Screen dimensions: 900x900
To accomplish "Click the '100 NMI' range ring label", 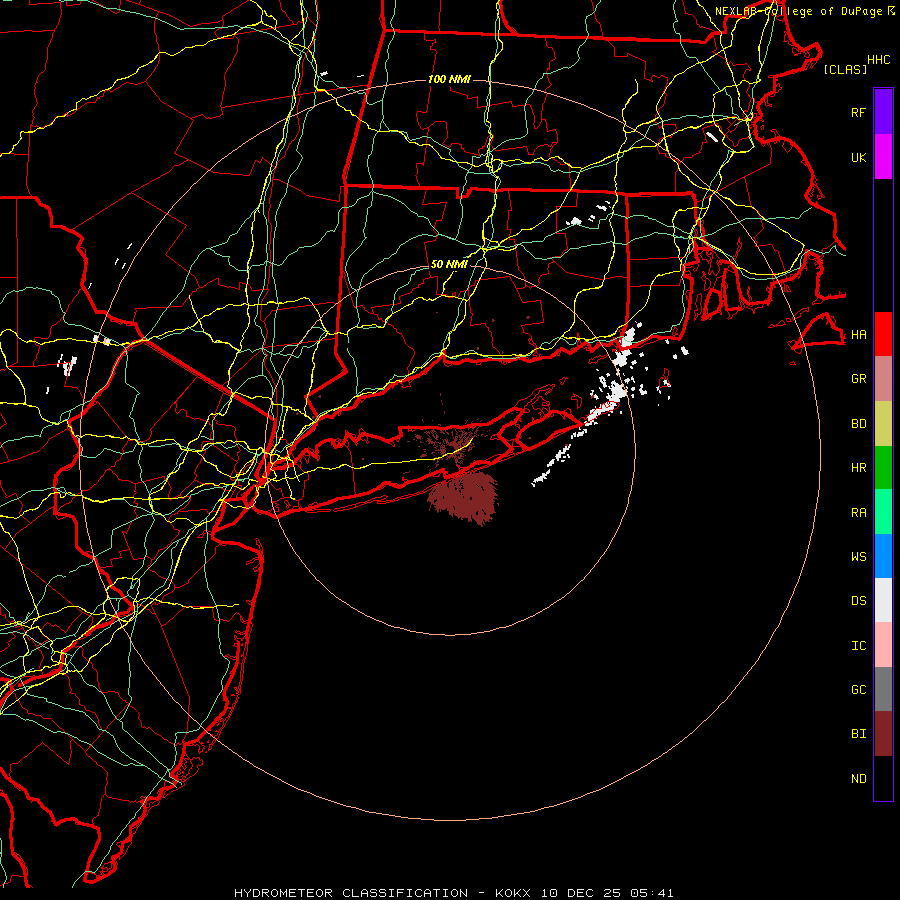I will tap(449, 79).
